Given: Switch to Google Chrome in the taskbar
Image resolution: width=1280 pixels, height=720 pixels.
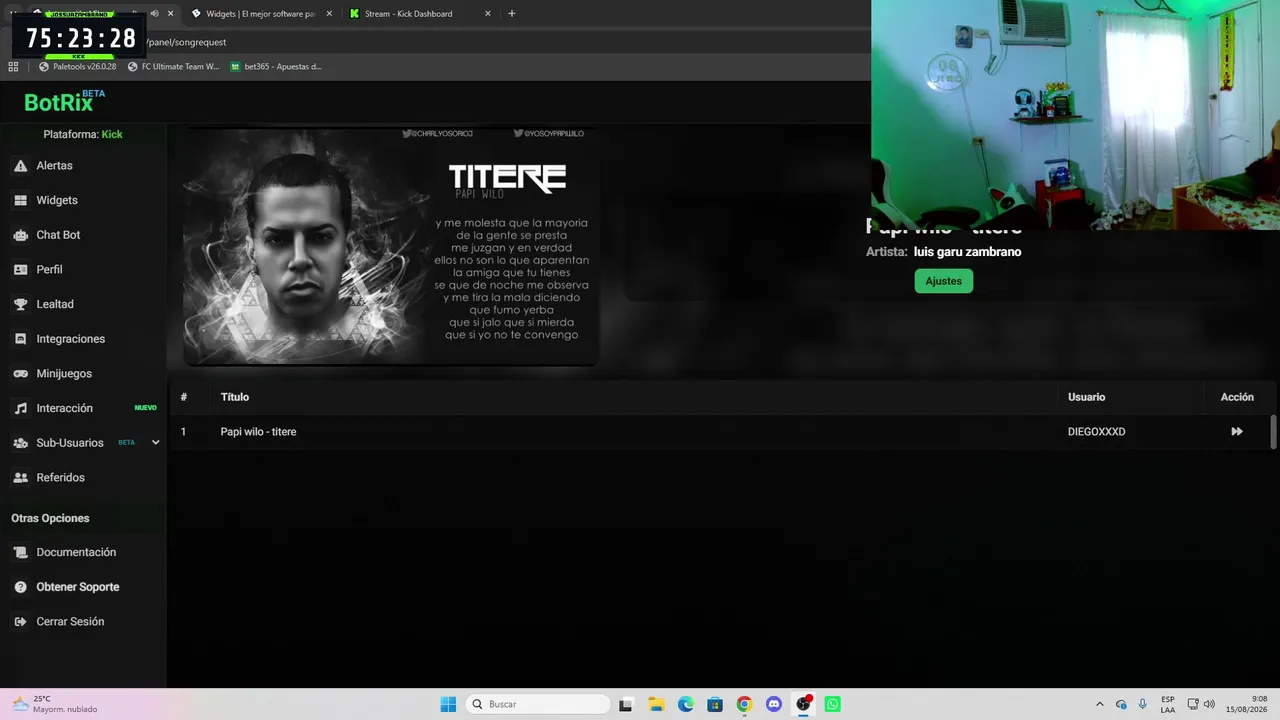Looking at the screenshot, I should tap(744, 704).
